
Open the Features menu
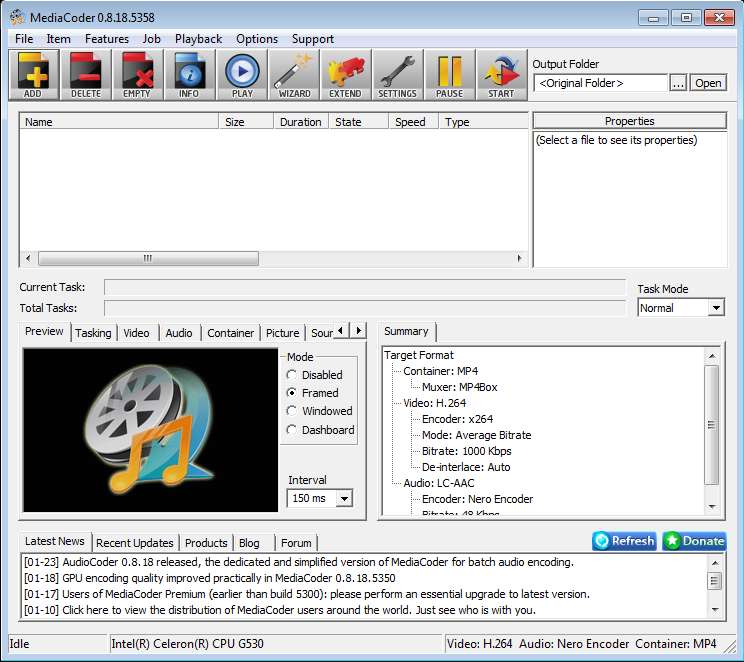click(107, 39)
